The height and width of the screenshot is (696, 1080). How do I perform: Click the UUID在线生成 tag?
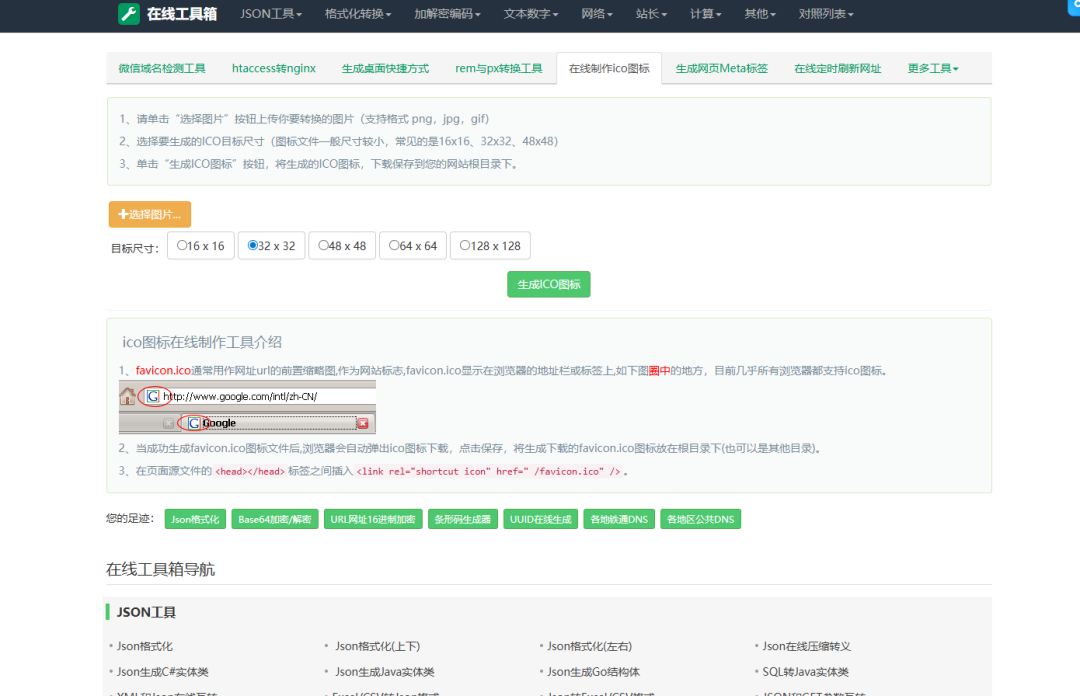click(x=540, y=519)
